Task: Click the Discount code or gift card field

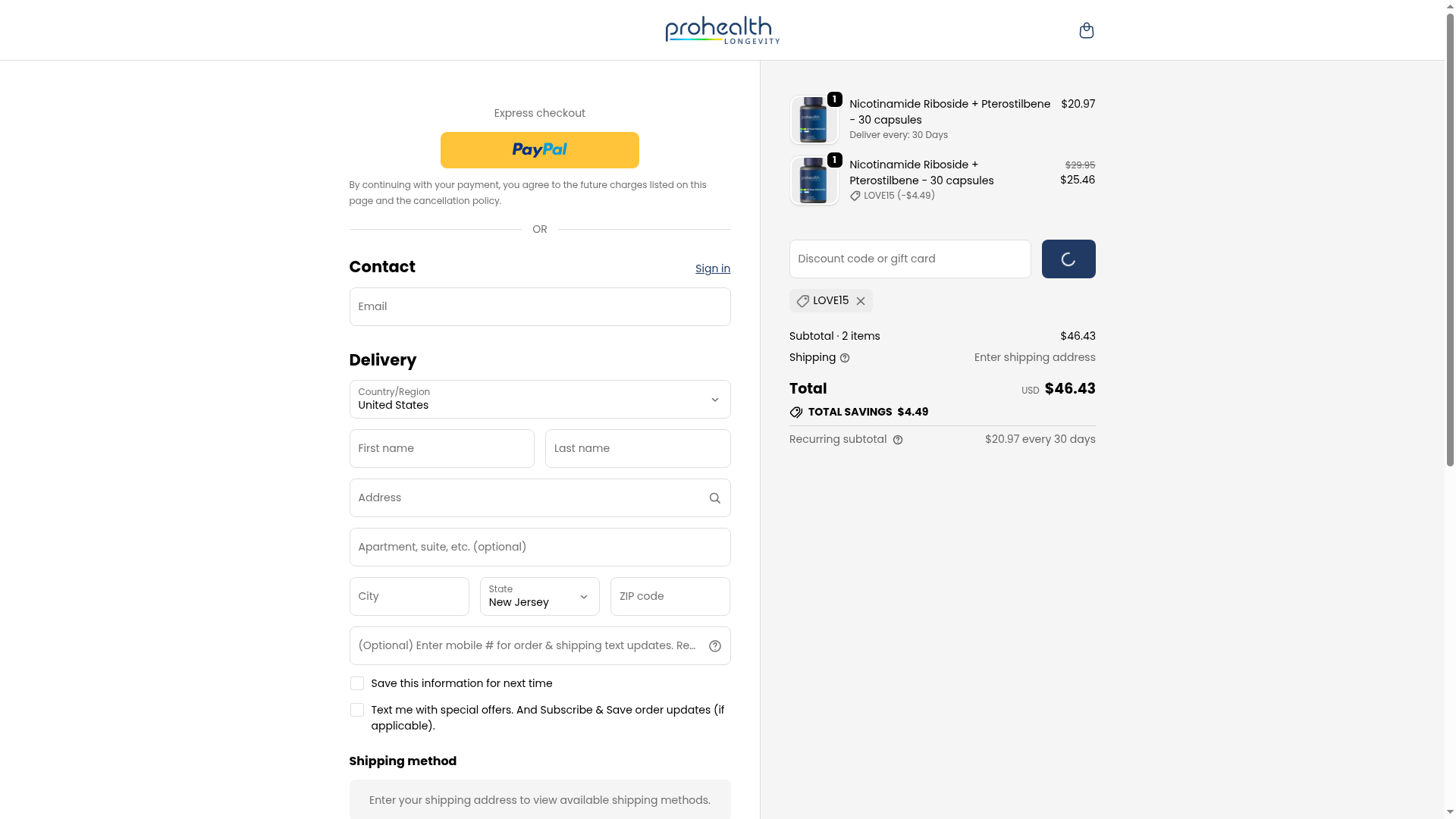Action: (x=909, y=259)
